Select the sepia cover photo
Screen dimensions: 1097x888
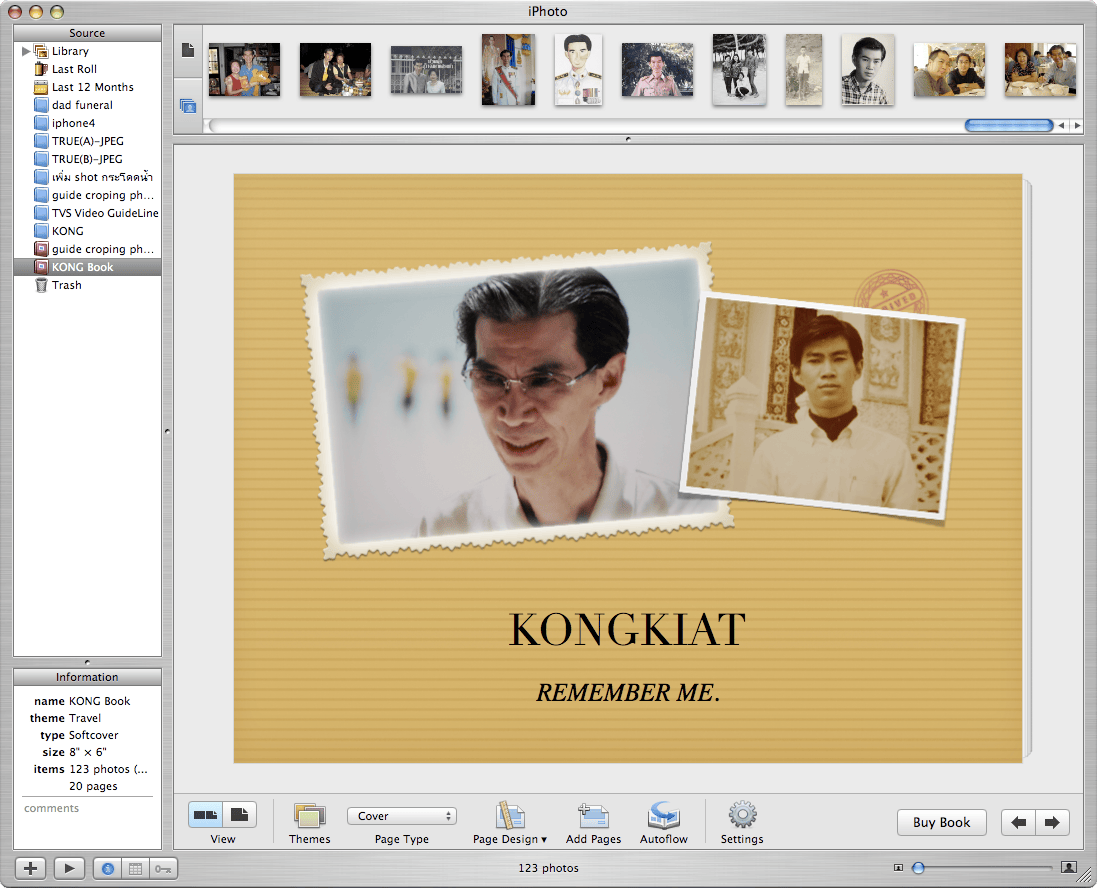[x=822, y=404]
